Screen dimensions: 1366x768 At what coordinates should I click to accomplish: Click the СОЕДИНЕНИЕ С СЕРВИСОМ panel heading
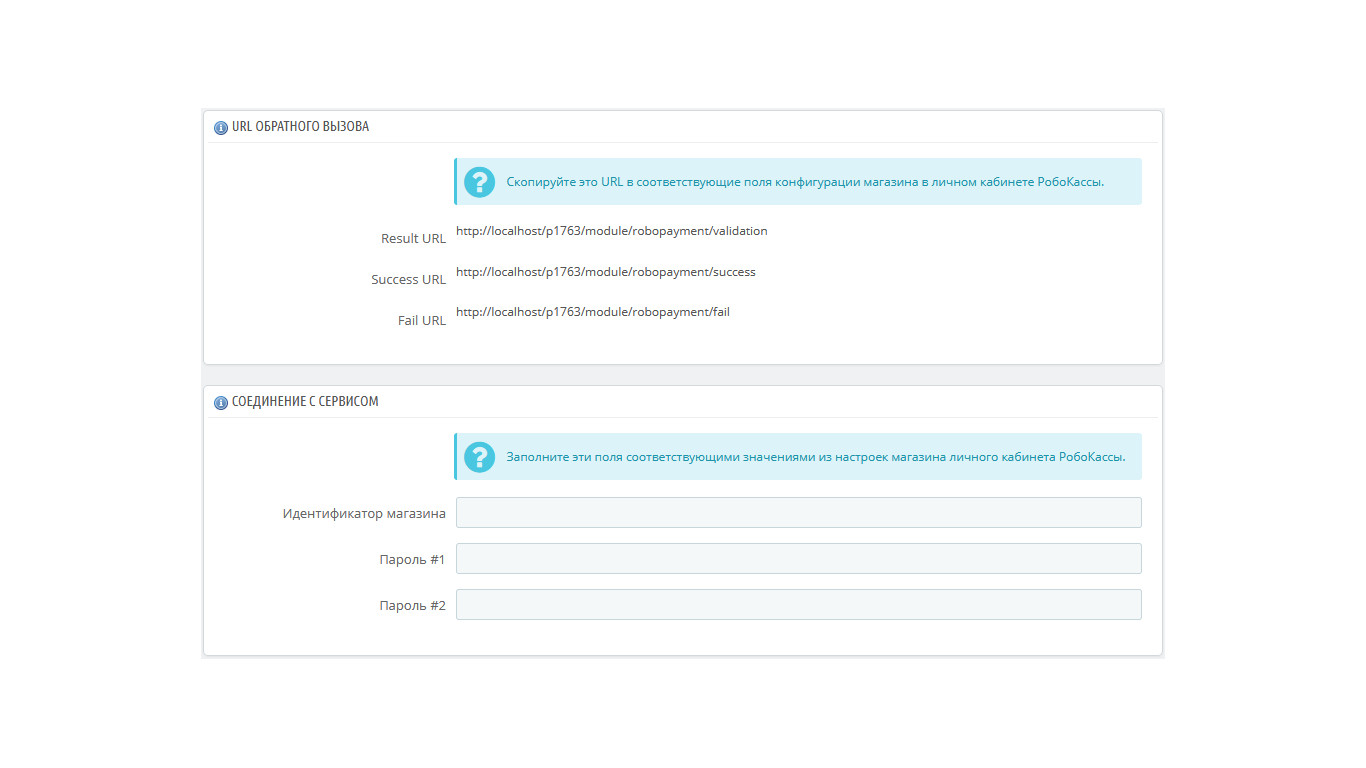pyautogui.click(x=305, y=402)
